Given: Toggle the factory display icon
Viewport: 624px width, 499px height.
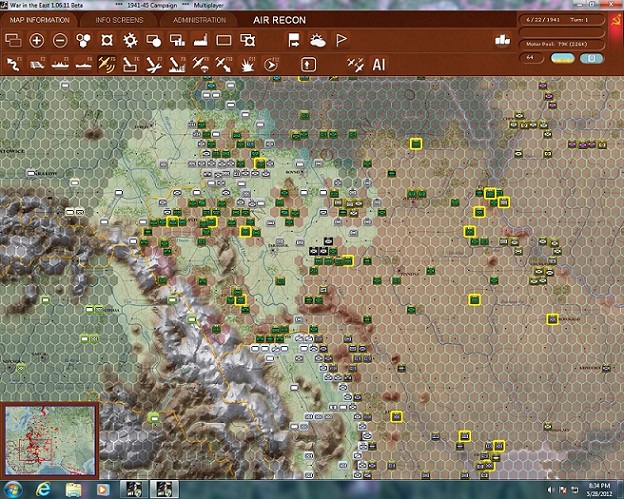Looking at the screenshot, I should 201,40.
